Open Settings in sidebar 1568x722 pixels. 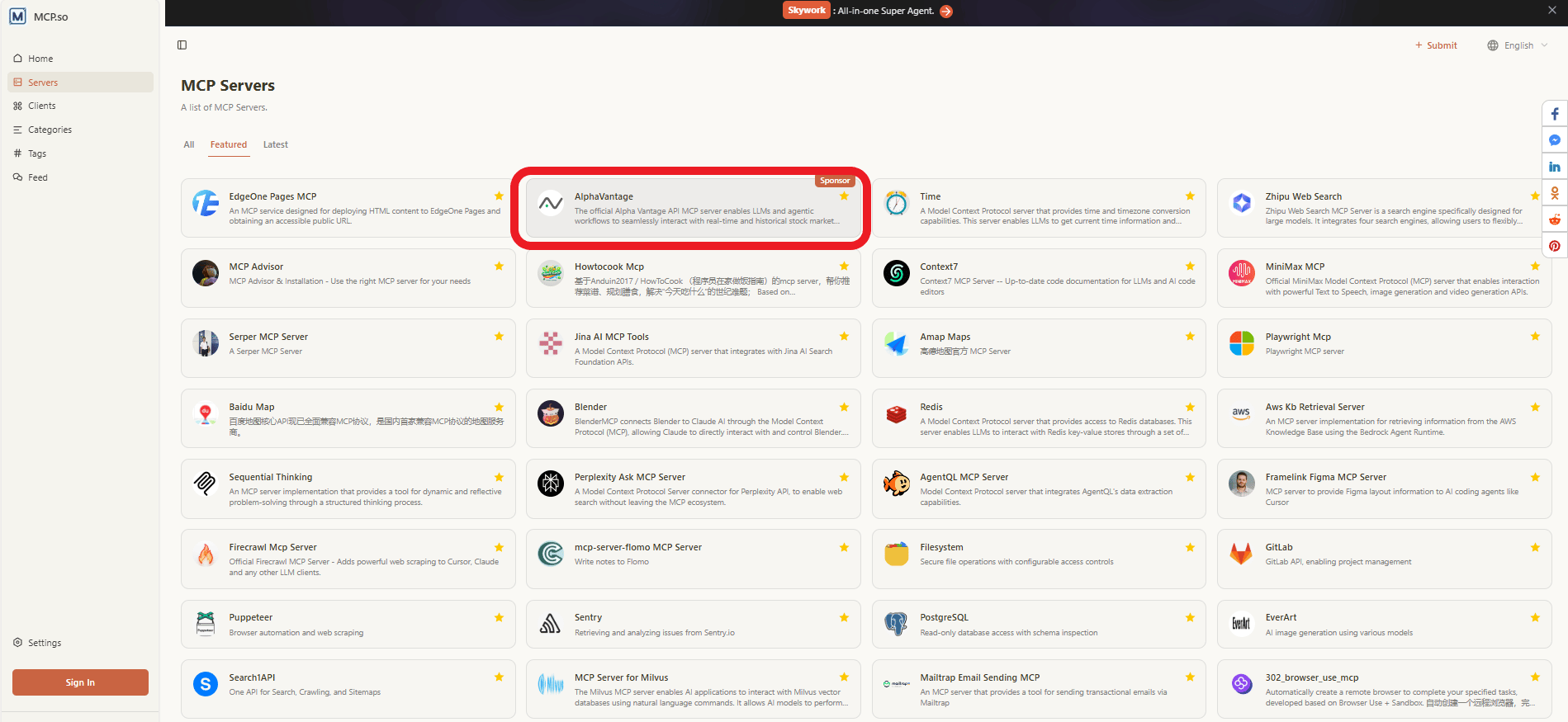pos(80,643)
